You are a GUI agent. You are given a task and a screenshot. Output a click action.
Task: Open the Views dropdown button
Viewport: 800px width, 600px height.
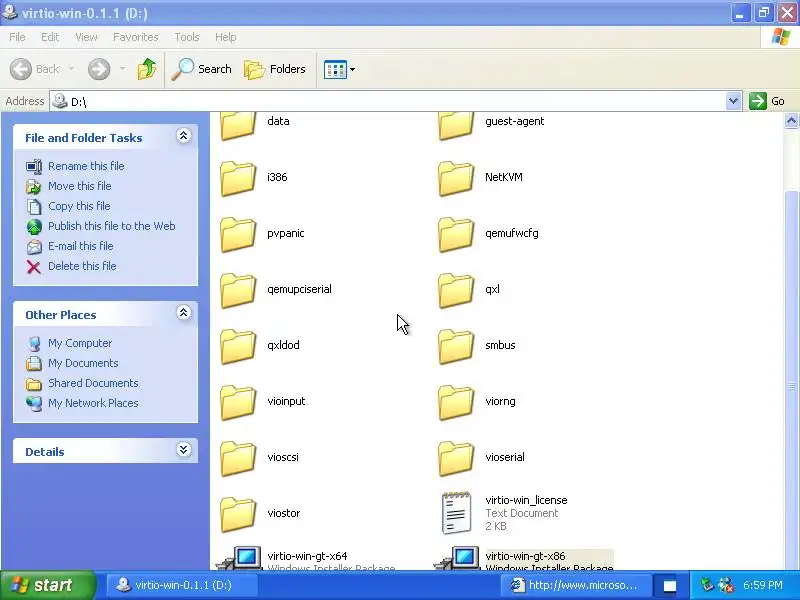[339, 69]
